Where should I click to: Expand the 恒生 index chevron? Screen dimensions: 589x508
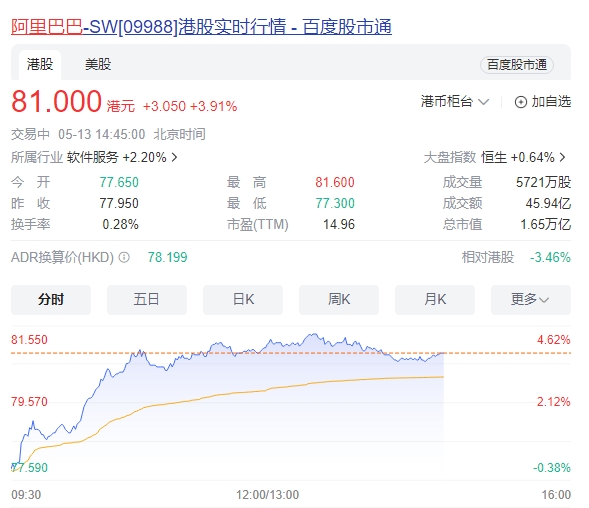click(562, 157)
